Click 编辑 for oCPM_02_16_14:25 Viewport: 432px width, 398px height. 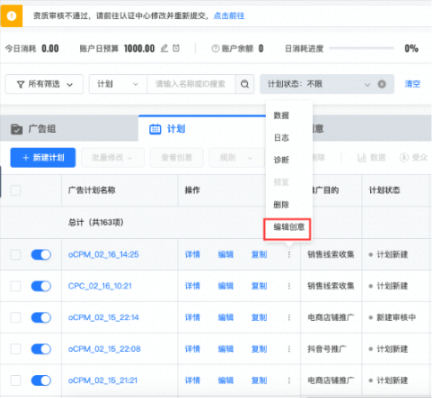(226, 255)
